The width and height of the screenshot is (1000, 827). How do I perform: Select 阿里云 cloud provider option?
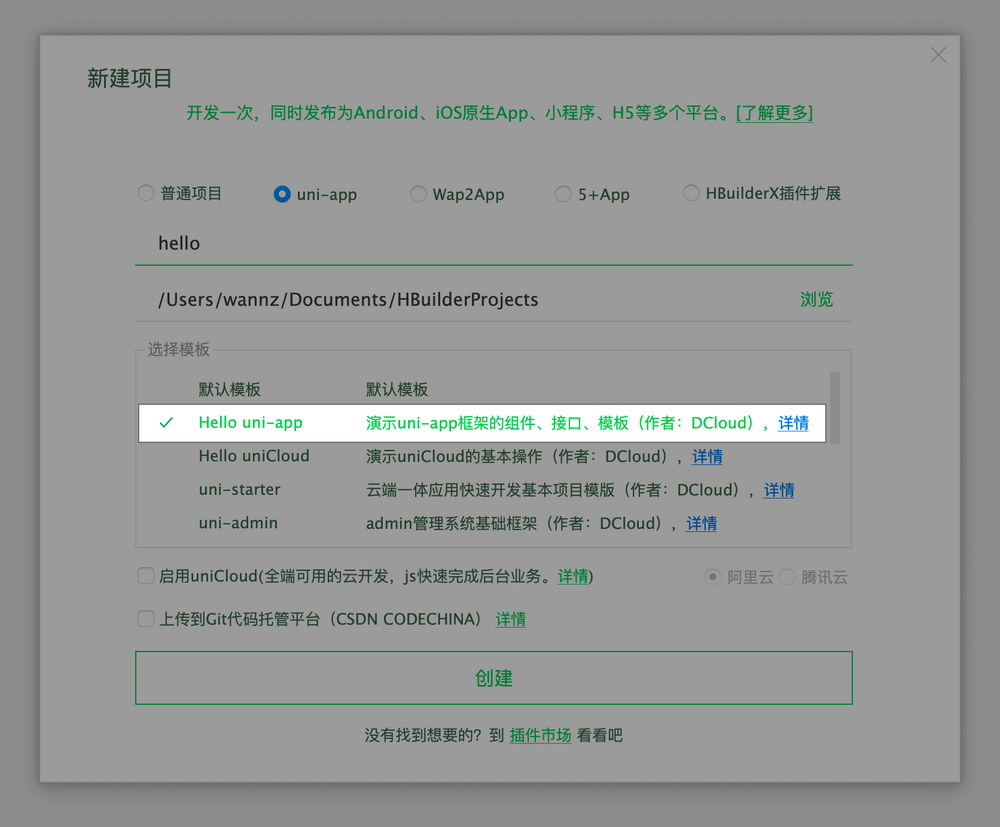tap(714, 577)
